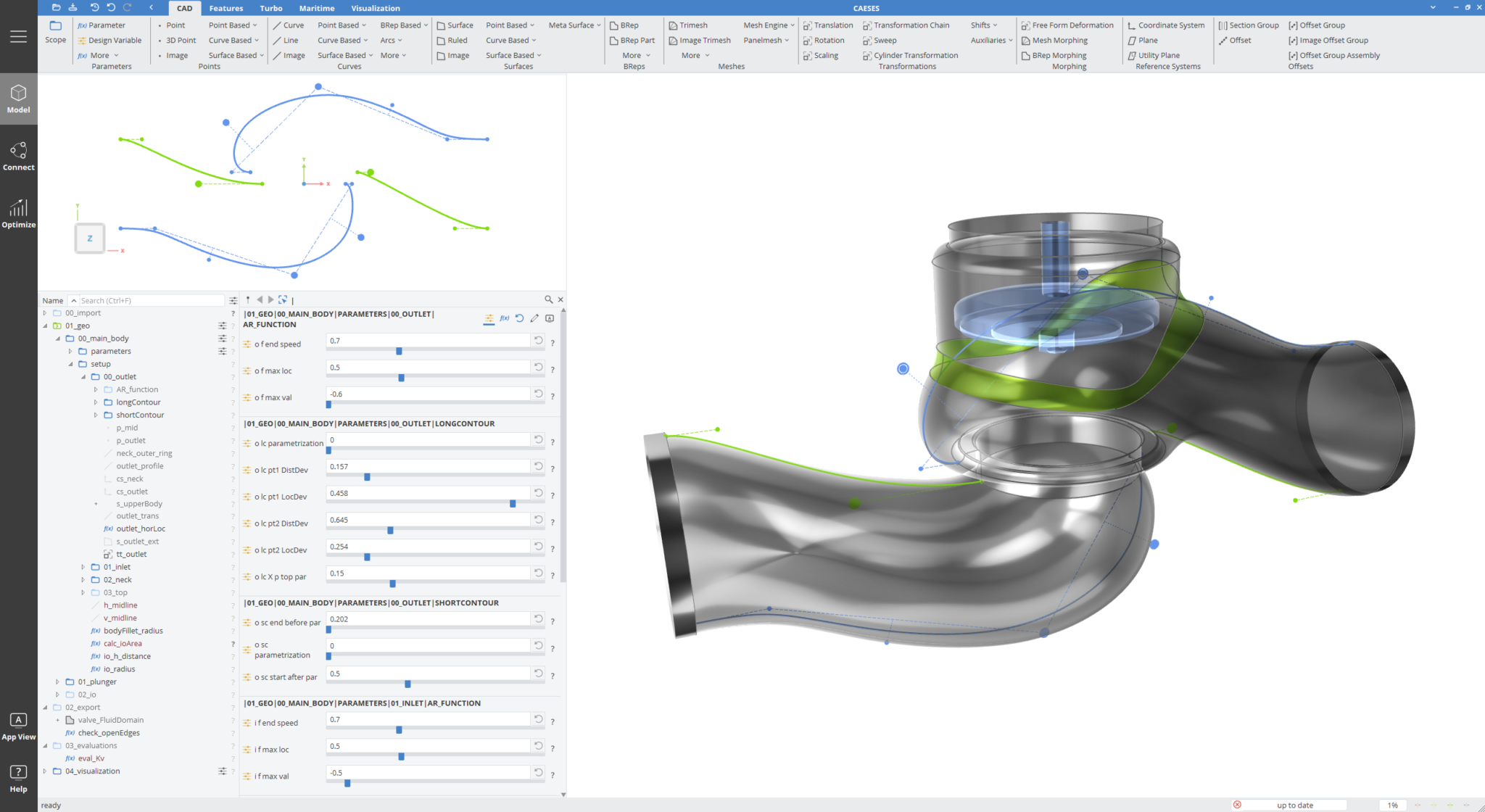The image size is (1485, 812).
Task: Expand the longContour folder in tree
Action: pyautogui.click(x=96, y=402)
